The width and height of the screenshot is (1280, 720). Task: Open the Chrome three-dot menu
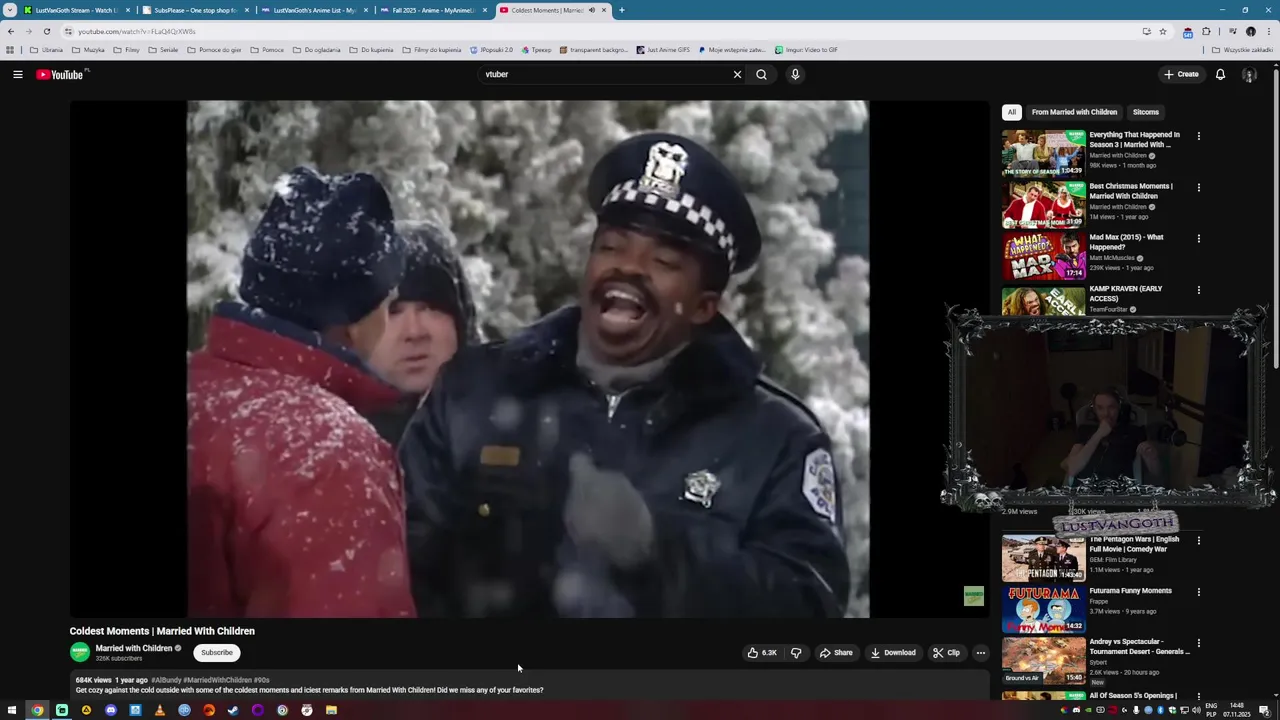pyautogui.click(x=1267, y=31)
